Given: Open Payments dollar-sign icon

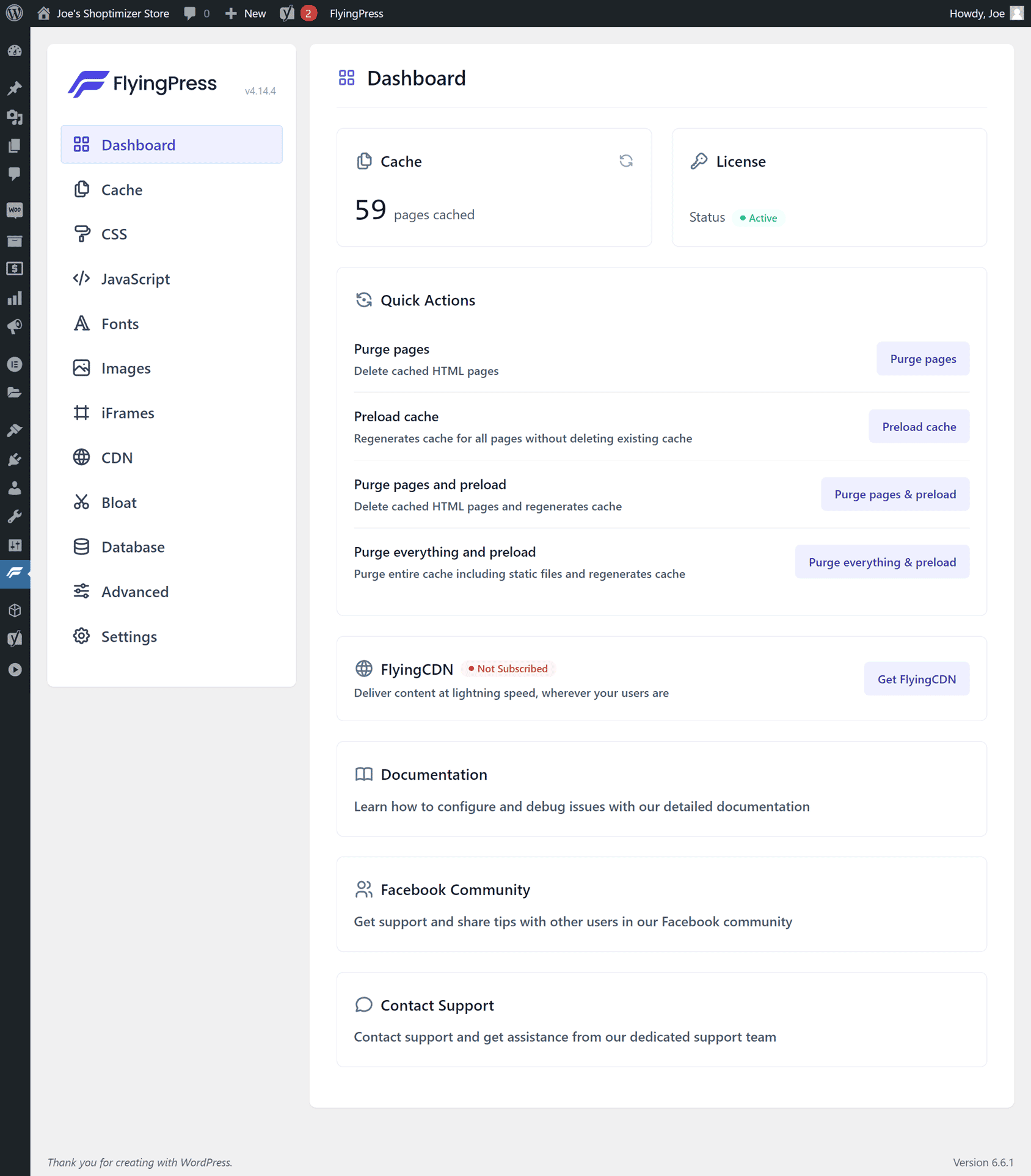Looking at the screenshot, I should [x=15, y=269].
